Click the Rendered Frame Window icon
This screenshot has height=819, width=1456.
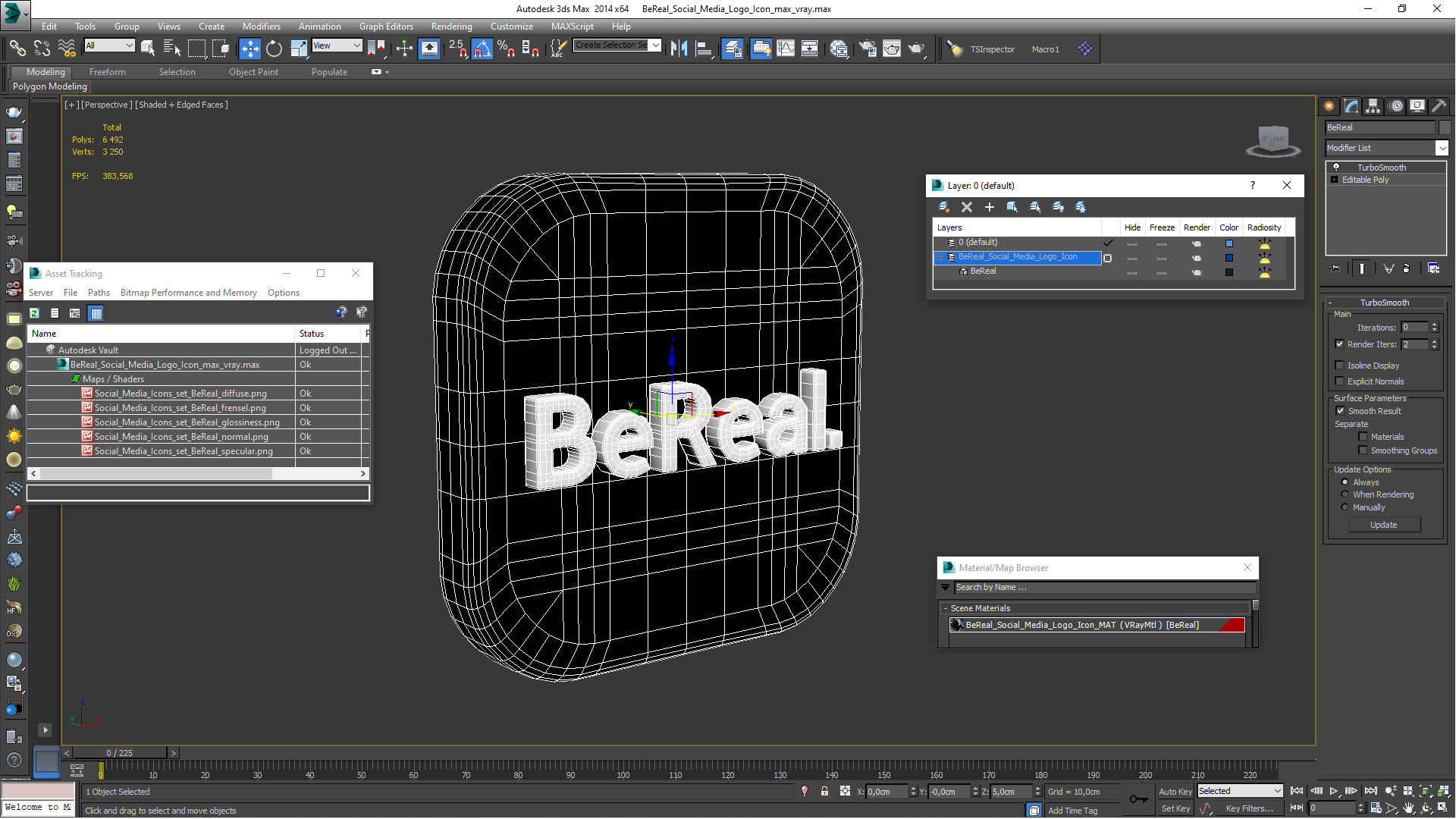tap(892, 49)
